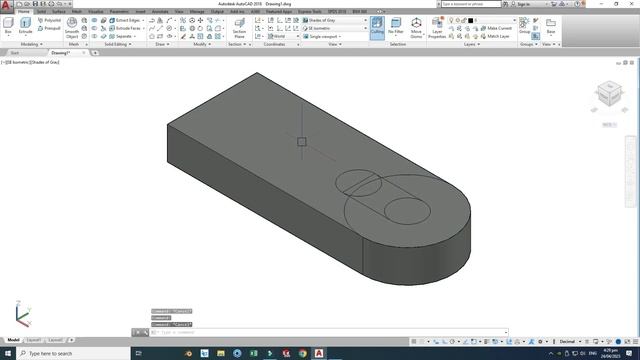Click the AutoCAD application menu logo
The image size is (640, 360).
[6, 6]
